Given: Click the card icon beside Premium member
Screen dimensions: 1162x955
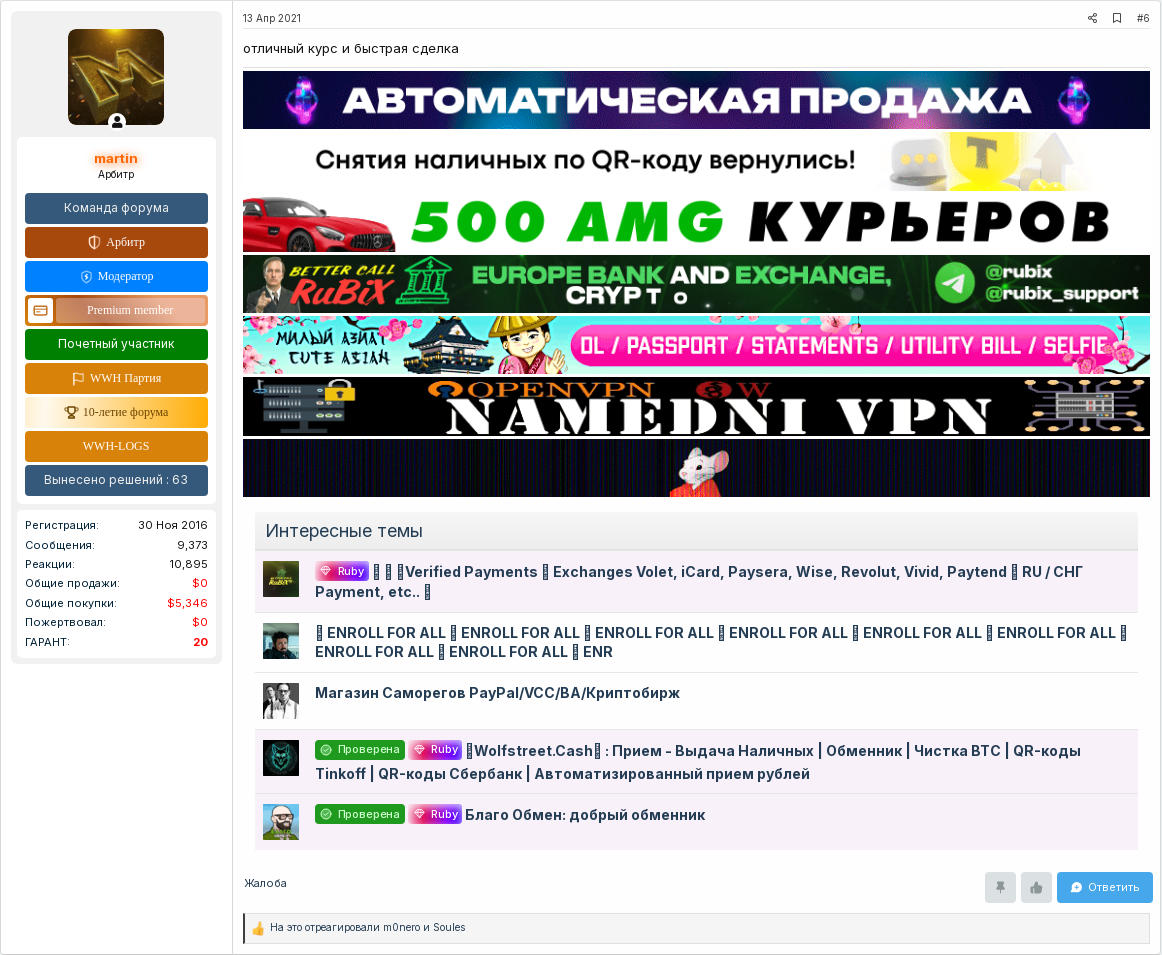Looking at the screenshot, I should [x=41, y=310].
